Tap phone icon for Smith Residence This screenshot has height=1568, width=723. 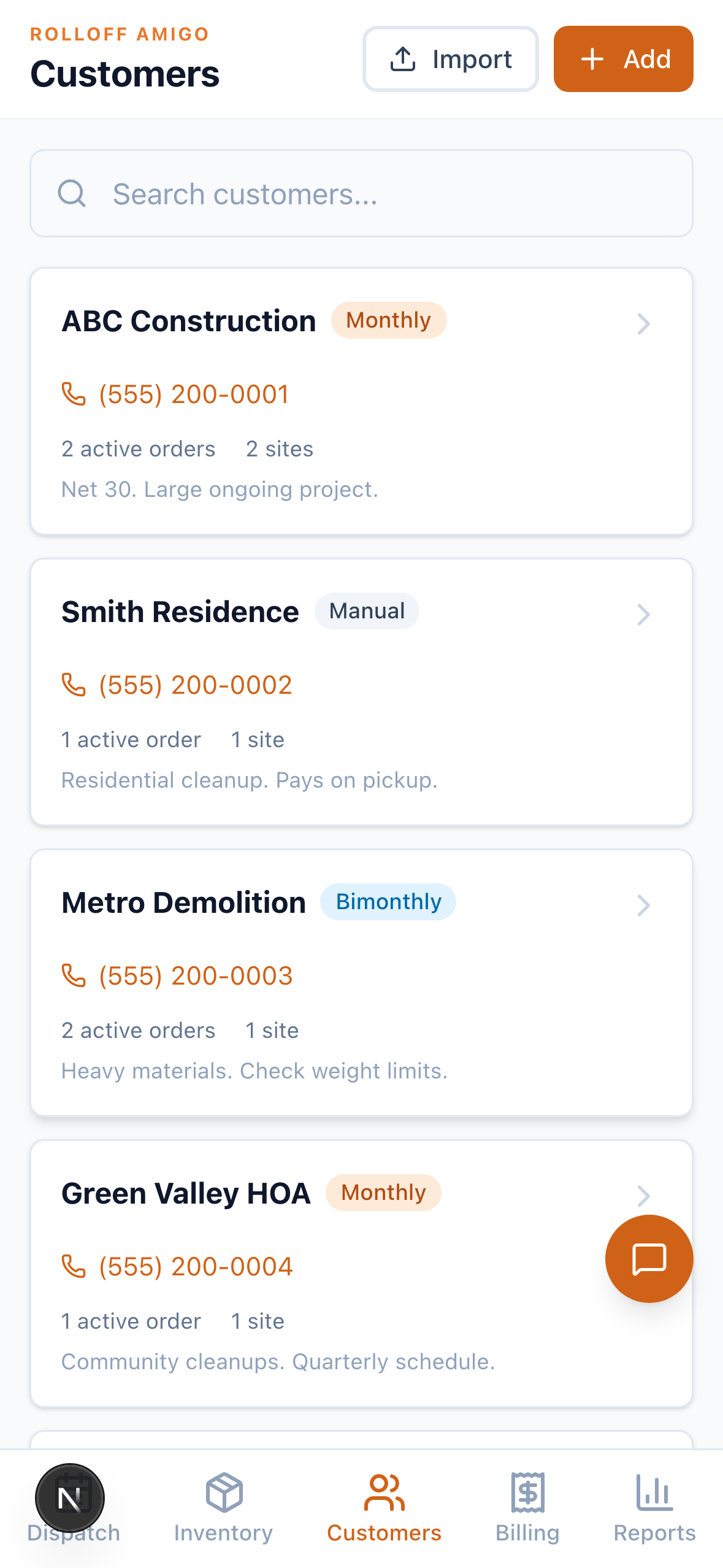[x=74, y=685]
